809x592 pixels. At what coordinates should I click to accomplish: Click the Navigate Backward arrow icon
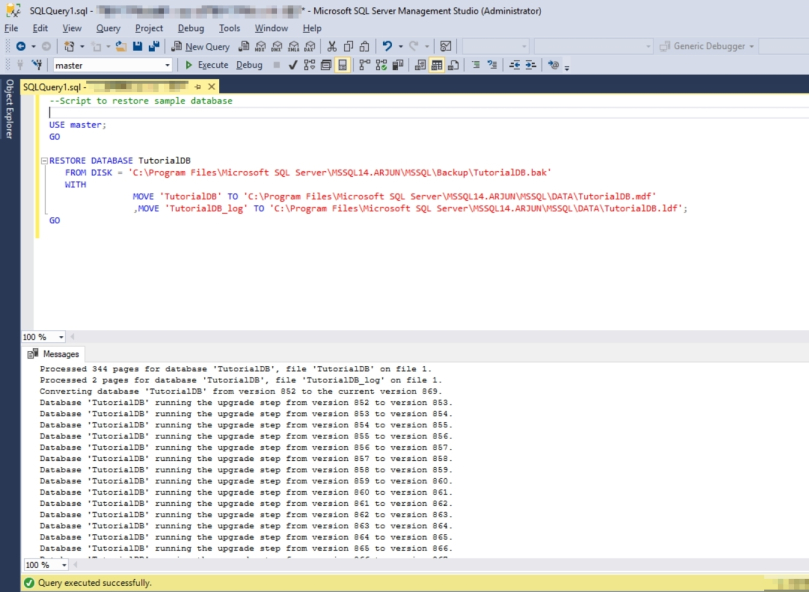tap(21, 46)
